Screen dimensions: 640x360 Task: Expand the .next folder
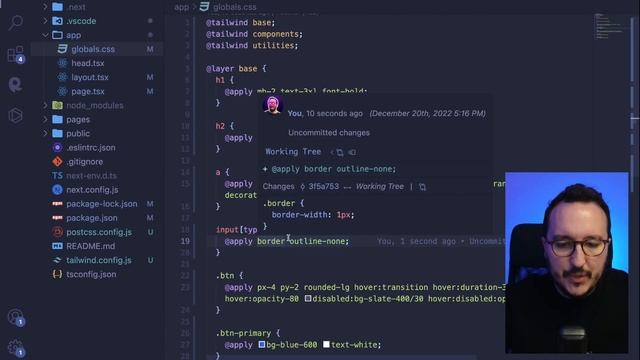[x=45, y=7]
